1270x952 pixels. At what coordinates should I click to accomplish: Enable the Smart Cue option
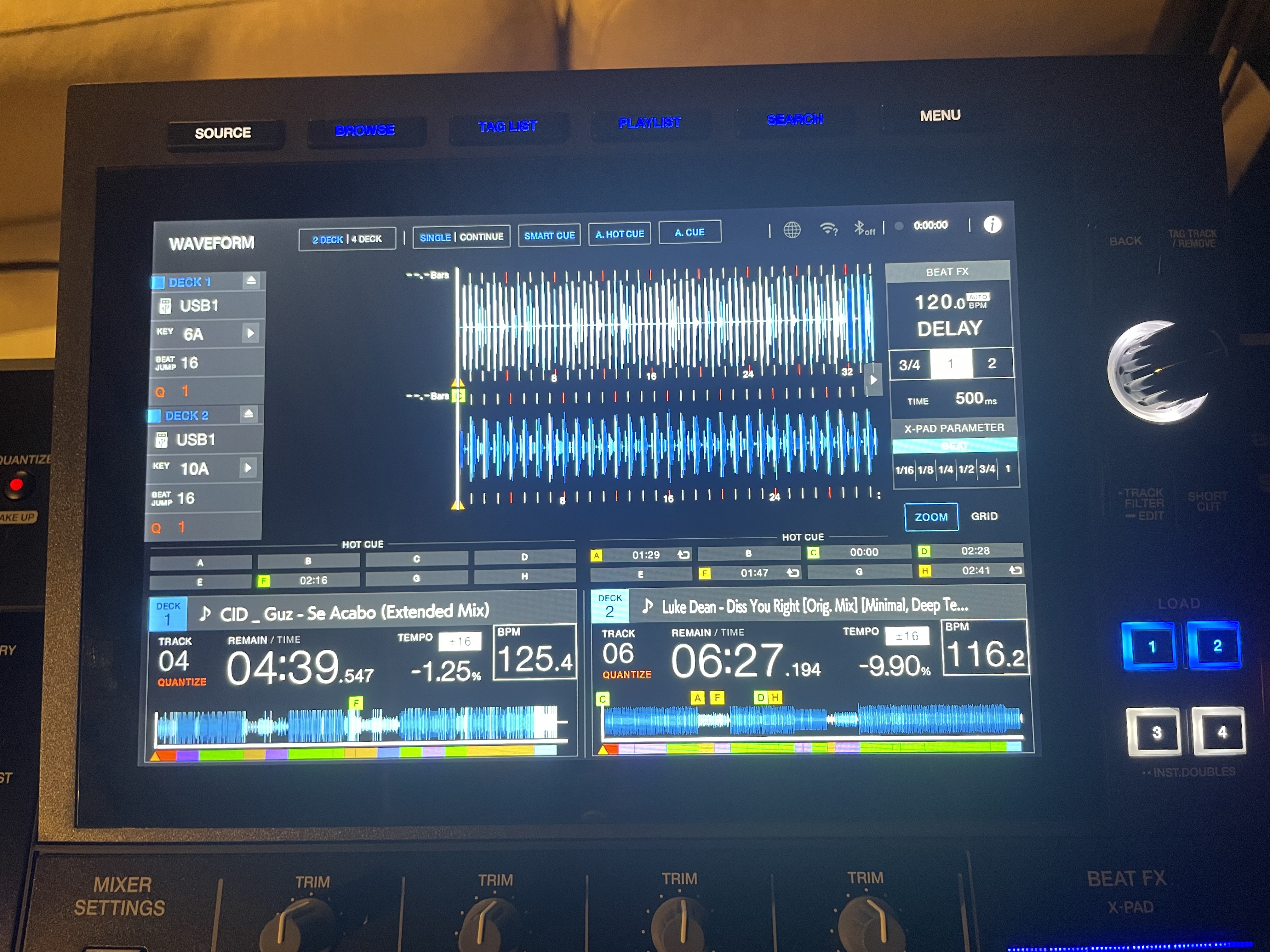[x=549, y=235]
